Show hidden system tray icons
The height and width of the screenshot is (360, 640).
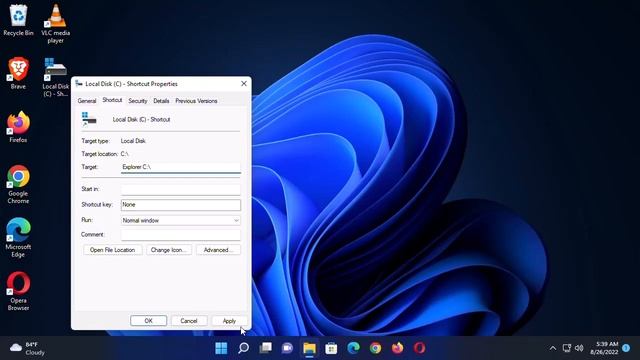[553, 348]
